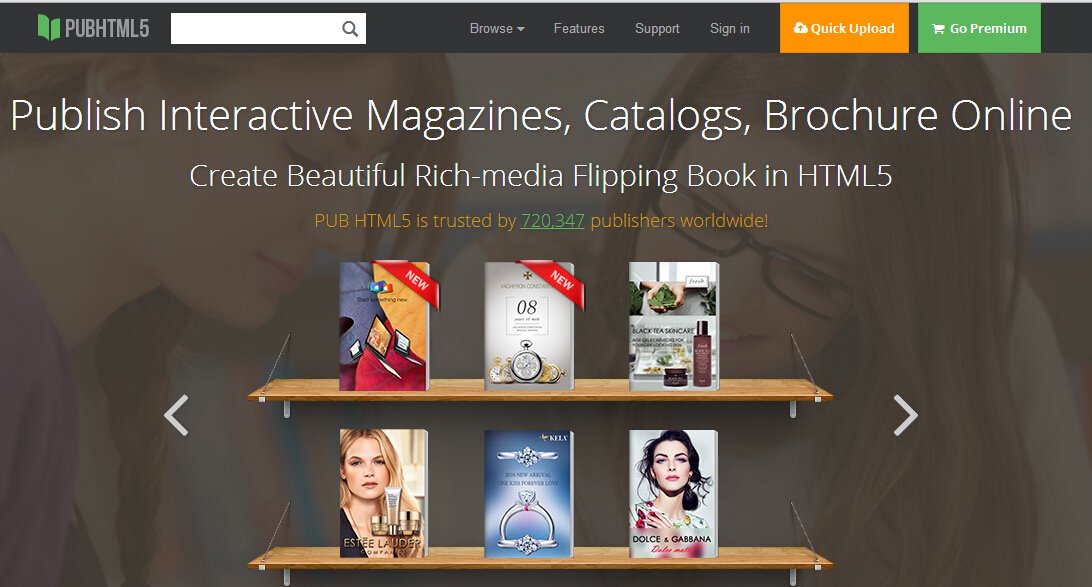Screen dimensions: 1092x587
Task: Open the Support page
Action: [x=657, y=29]
